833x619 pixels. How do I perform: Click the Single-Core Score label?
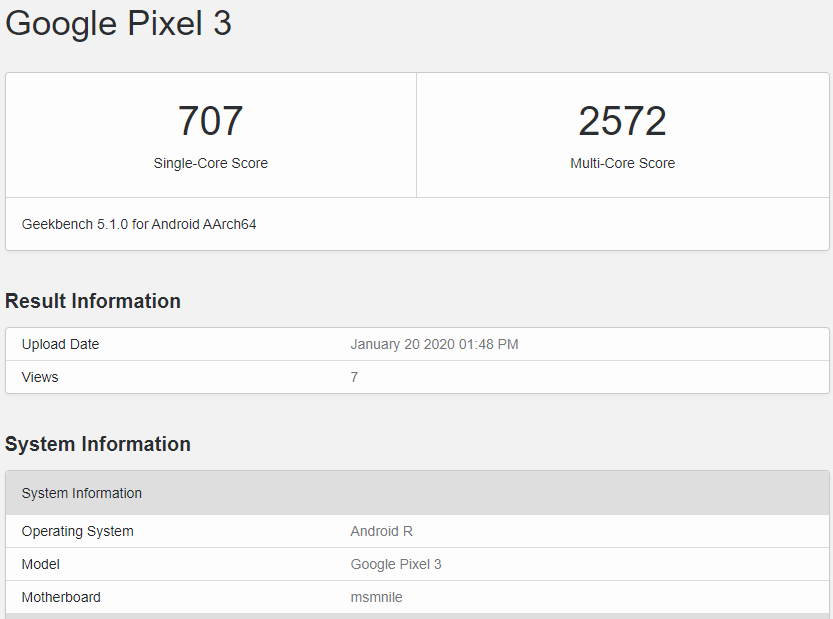(210, 163)
